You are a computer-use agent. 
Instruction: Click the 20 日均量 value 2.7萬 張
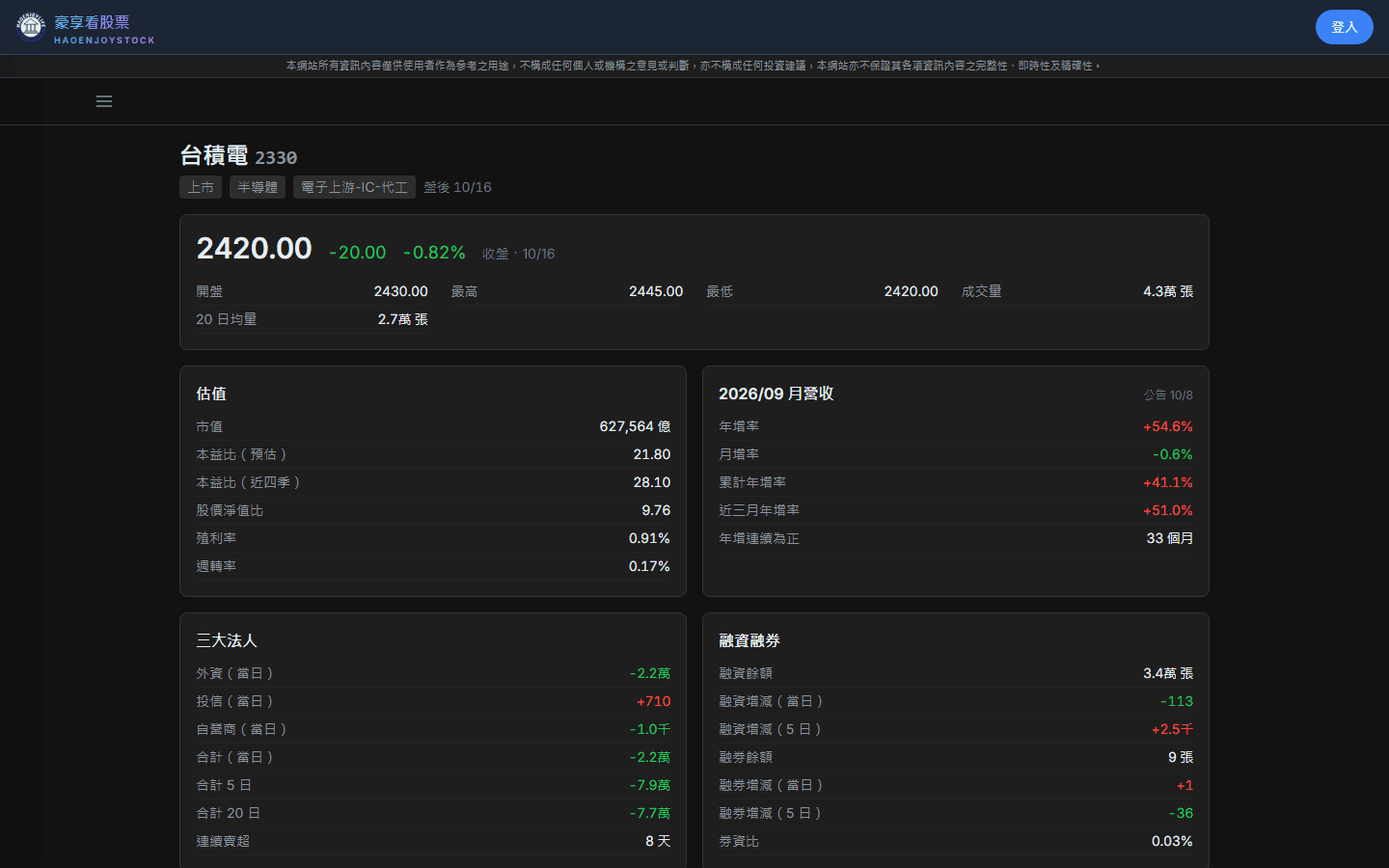[403, 319]
